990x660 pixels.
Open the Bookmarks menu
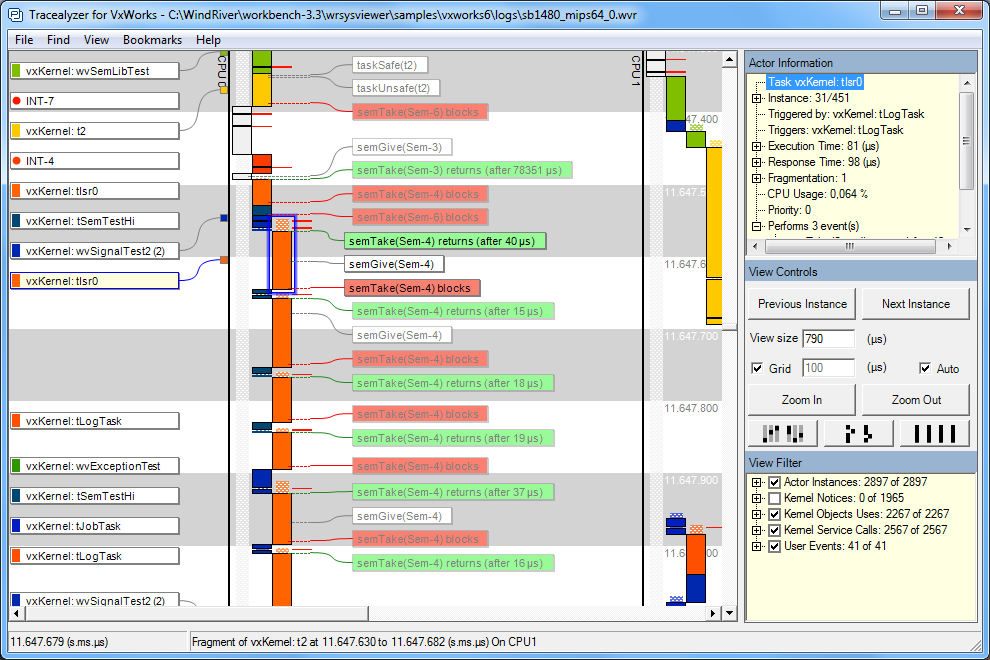pyautogui.click(x=152, y=40)
